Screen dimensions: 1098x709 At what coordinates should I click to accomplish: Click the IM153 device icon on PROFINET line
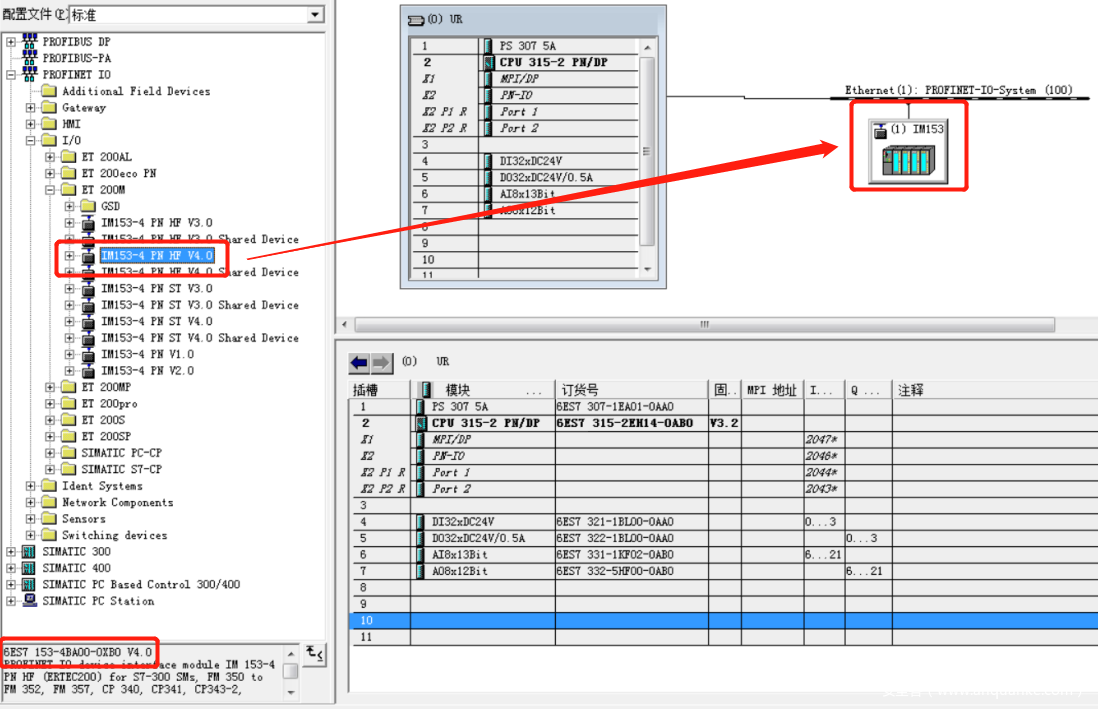[908, 160]
